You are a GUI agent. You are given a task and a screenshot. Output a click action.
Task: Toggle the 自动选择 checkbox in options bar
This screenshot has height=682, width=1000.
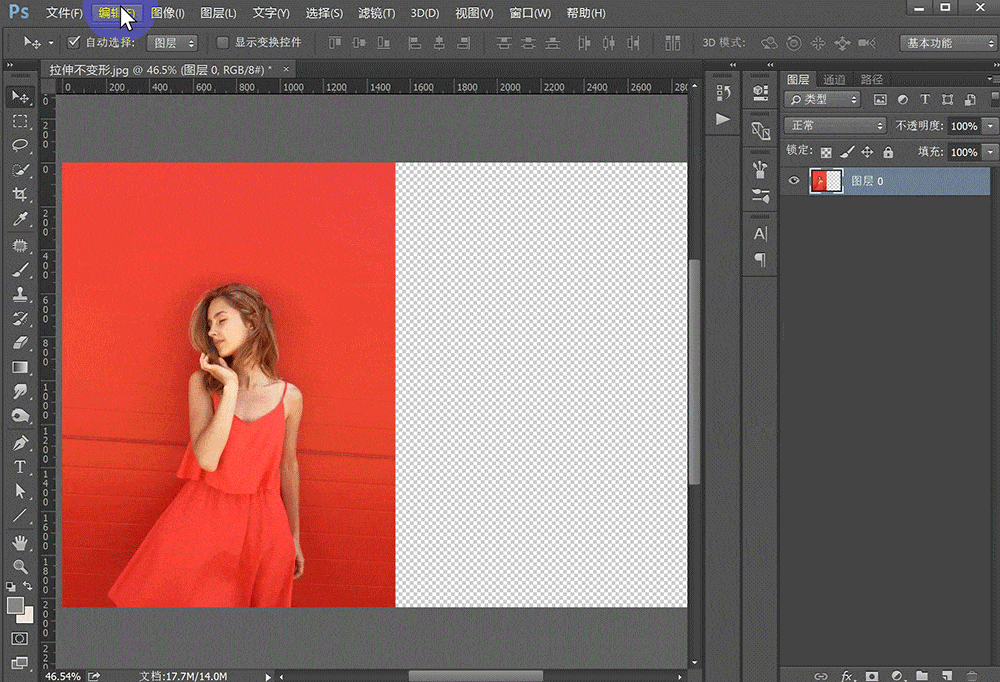pos(73,43)
